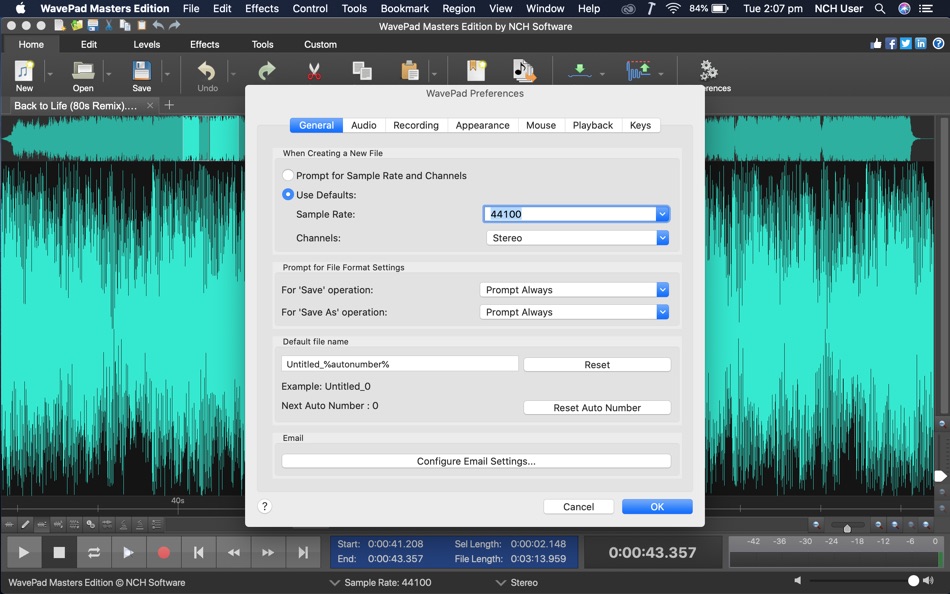
Task: Switch to the Keys preferences tab
Action: 640,125
